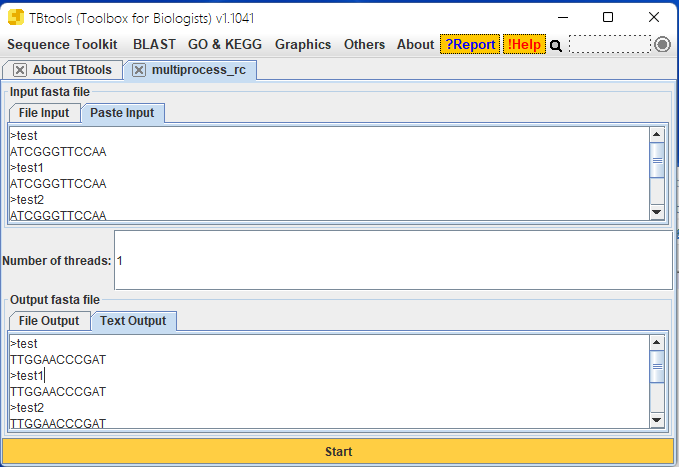Click the !Help button
Viewport: 679px width, 467px height.
pyautogui.click(x=524, y=44)
